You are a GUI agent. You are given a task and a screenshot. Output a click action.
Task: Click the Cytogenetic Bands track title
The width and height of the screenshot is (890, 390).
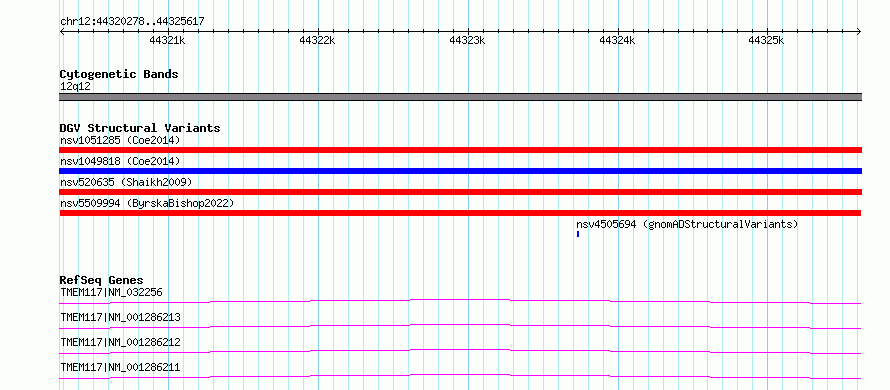(119, 74)
